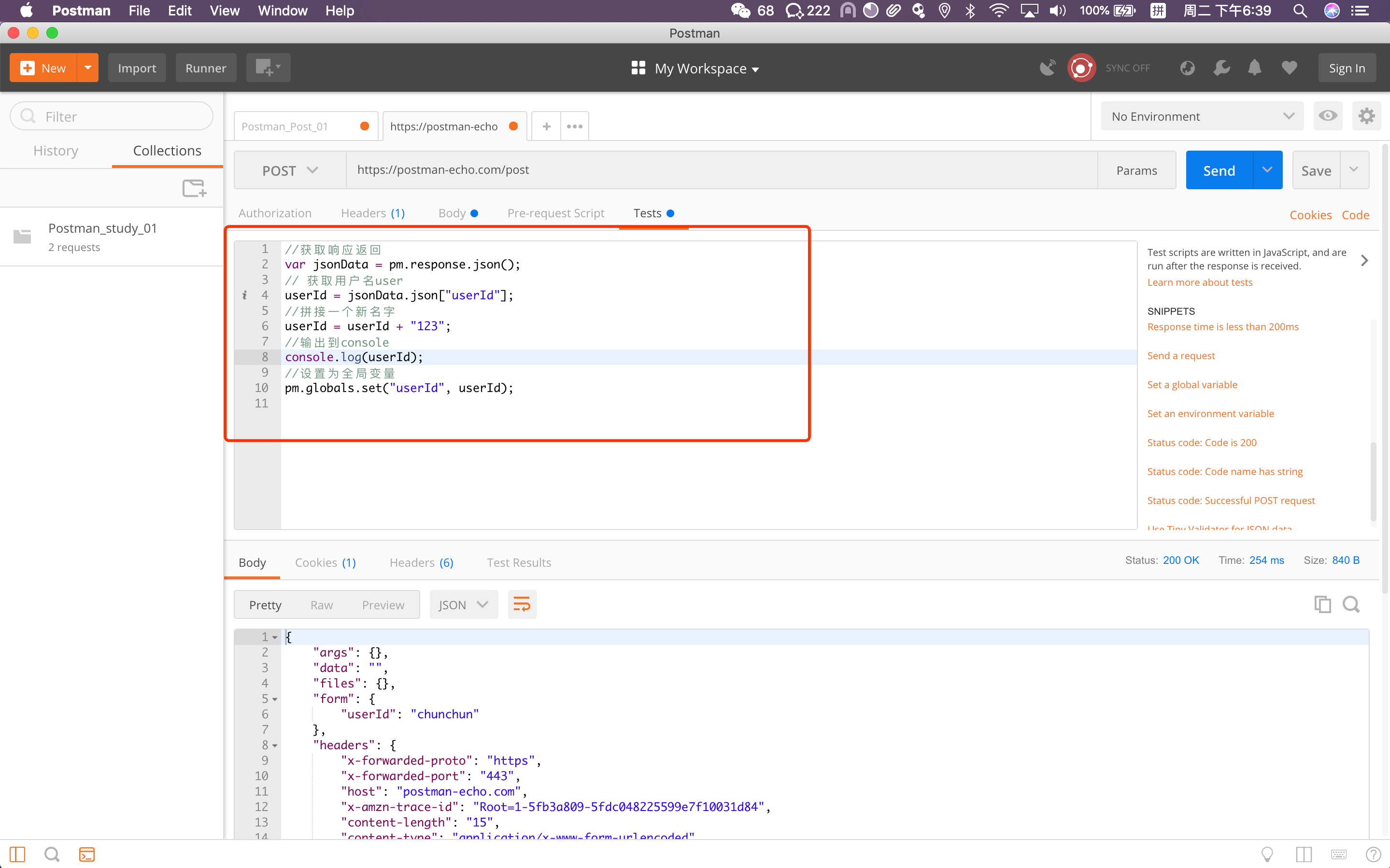Open Spotlight search in menu bar
Viewport: 1390px width, 868px height.
tap(1300, 10)
